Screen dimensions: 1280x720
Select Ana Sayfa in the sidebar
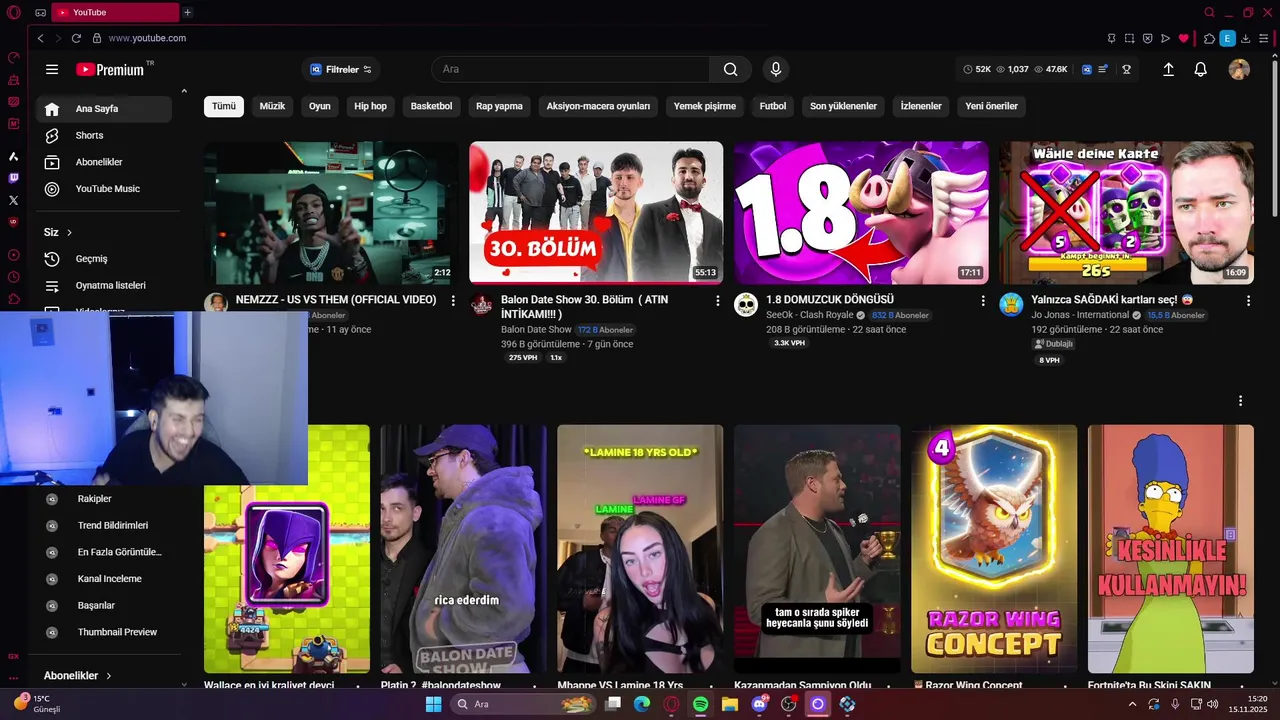pyautogui.click(x=104, y=109)
